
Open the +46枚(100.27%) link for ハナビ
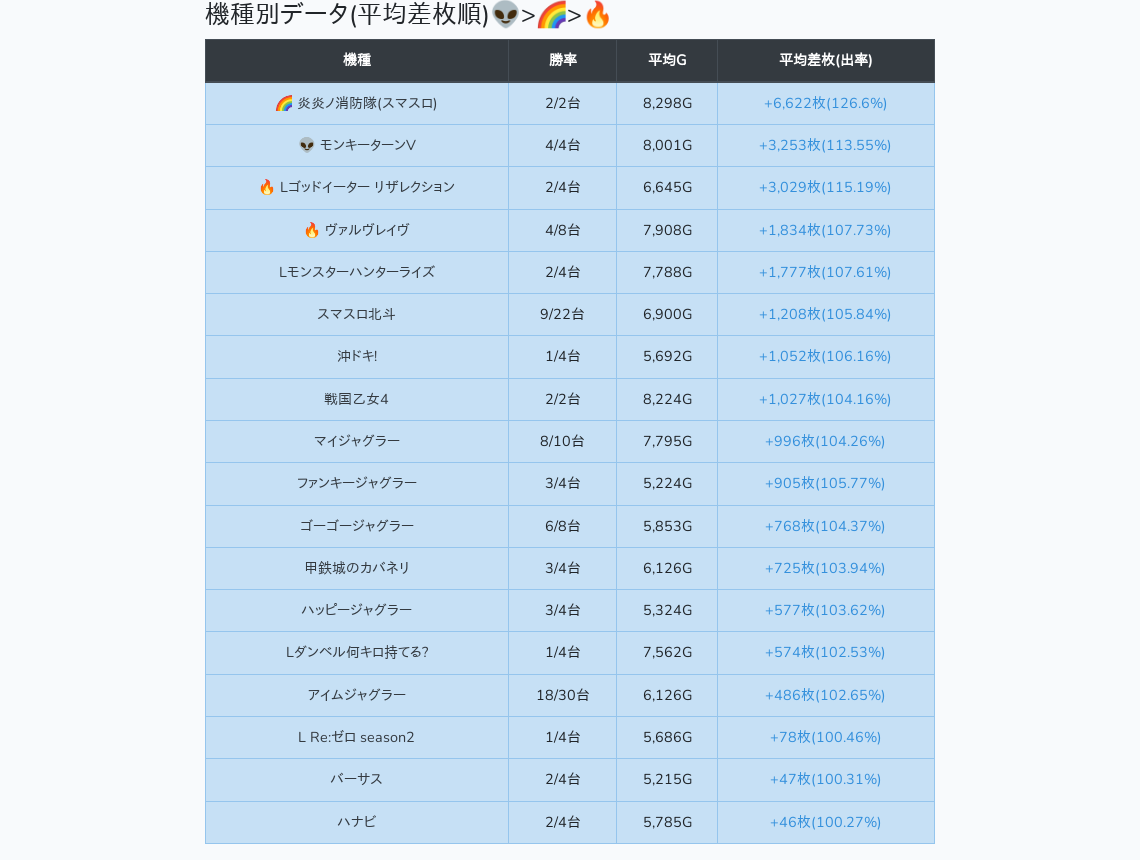click(825, 822)
